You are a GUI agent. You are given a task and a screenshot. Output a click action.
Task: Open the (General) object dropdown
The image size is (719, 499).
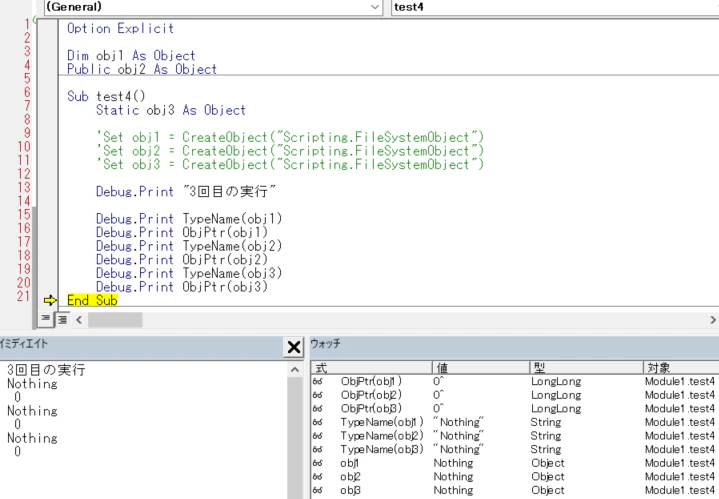coord(213,7)
